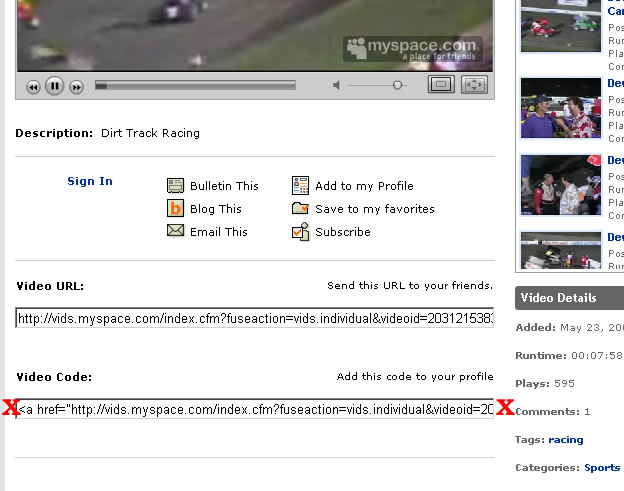Open thumbnail of driver in racing suit interview
The width and height of the screenshot is (624, 491).
click(x=561, y=185)
